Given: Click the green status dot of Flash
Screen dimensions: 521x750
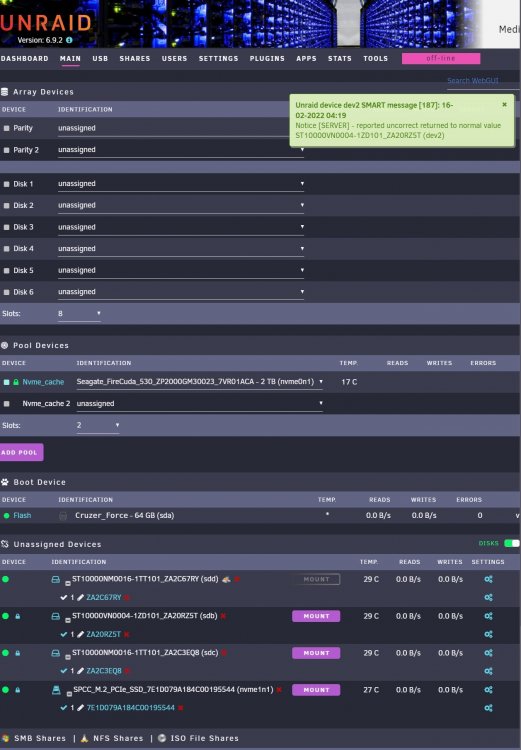Looking at the screenshot, I should (6, 516).
